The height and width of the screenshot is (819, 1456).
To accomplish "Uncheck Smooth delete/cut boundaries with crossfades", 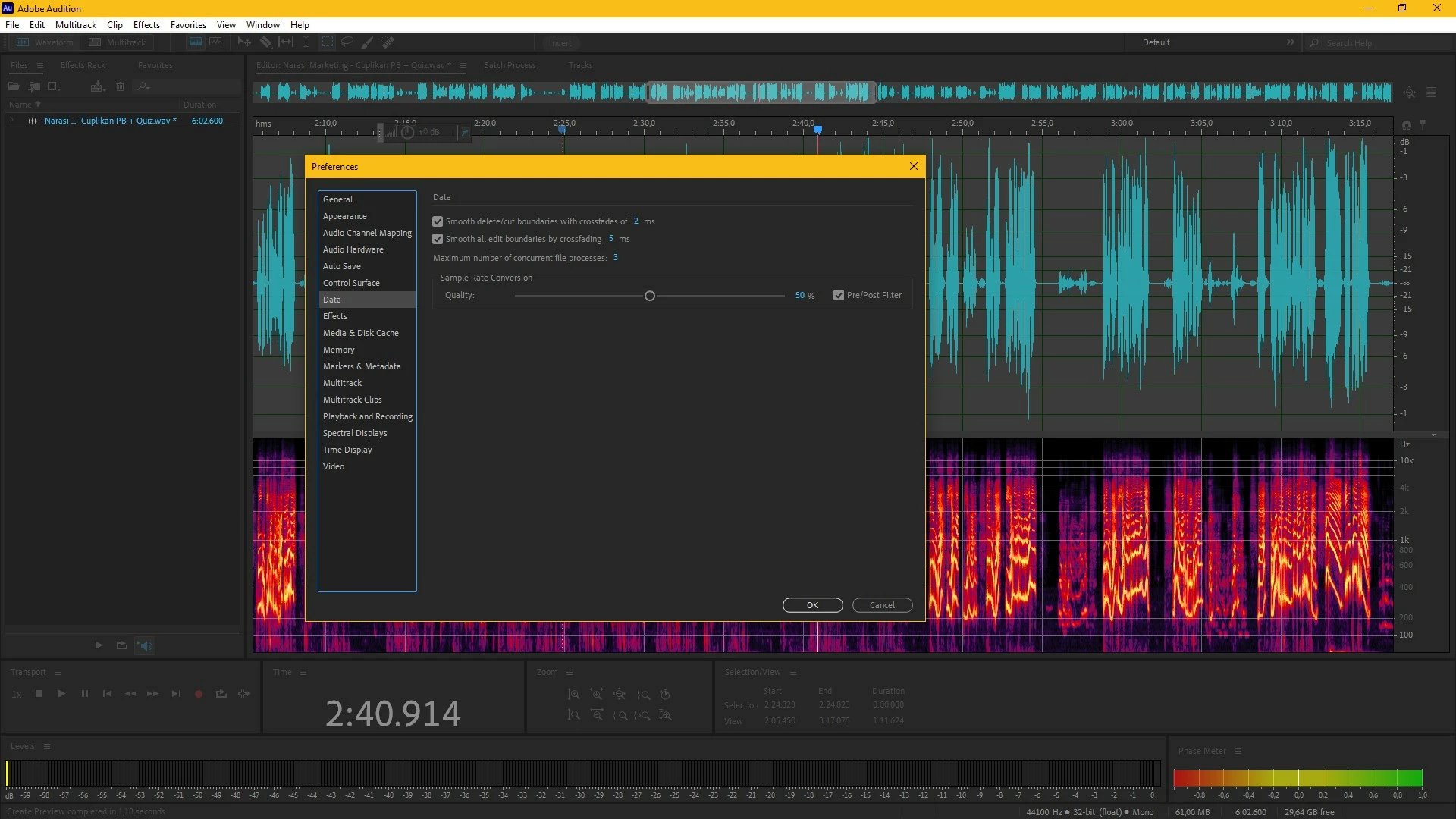I will point(438,221).
